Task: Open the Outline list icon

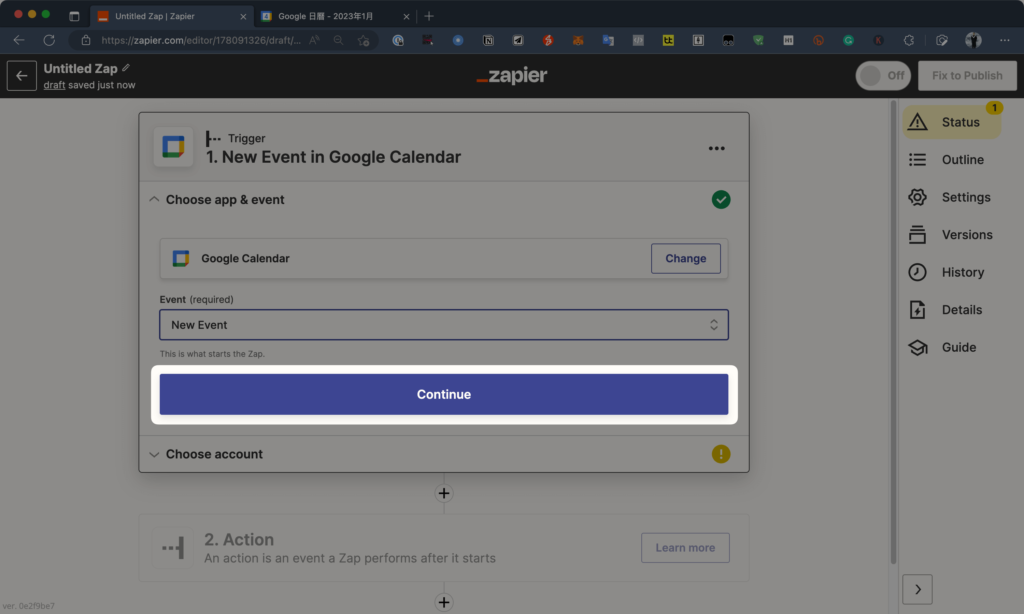Action: (918, 159)
